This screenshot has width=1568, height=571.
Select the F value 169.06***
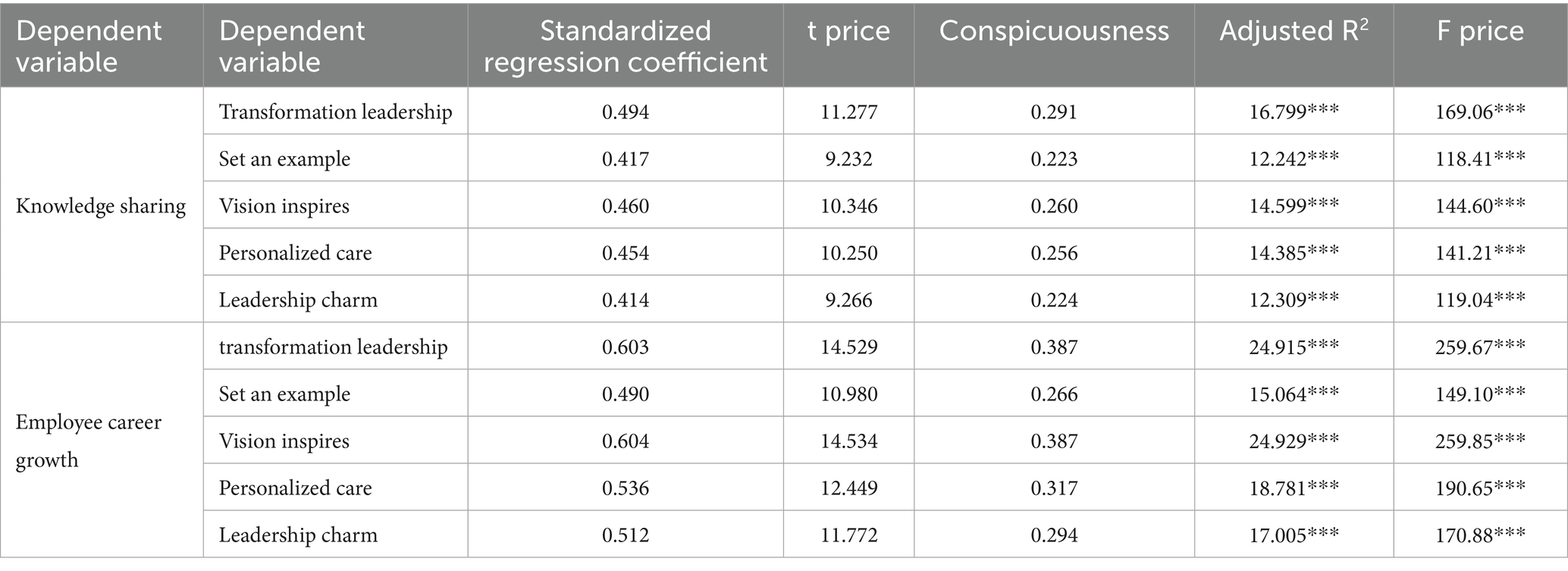1480,112
